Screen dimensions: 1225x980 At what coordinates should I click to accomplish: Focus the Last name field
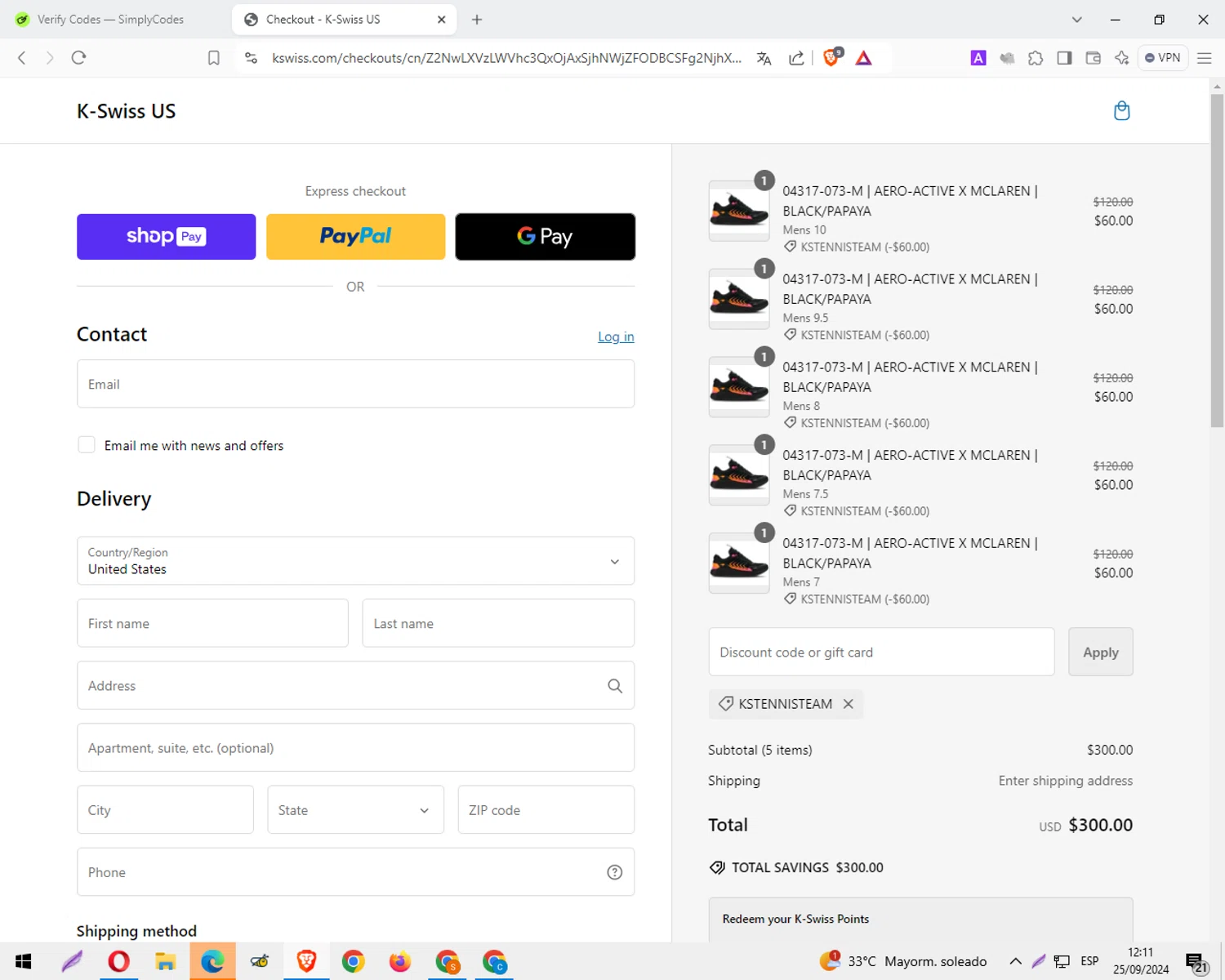pos(498,623)
